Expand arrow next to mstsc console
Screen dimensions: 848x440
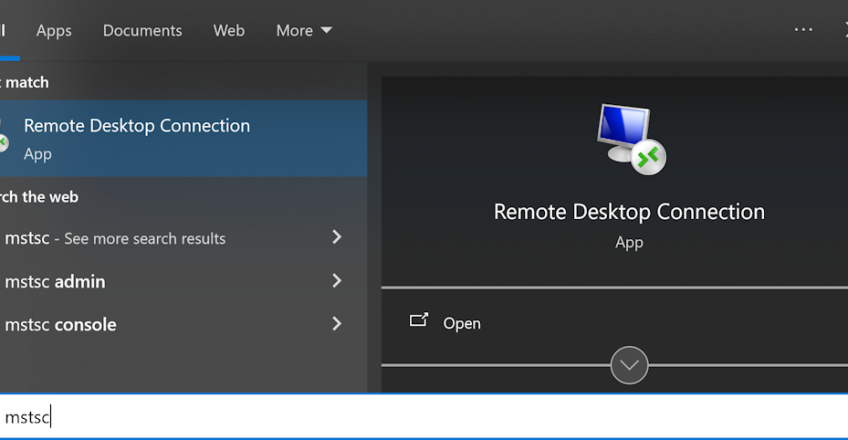tap(337, 324)
